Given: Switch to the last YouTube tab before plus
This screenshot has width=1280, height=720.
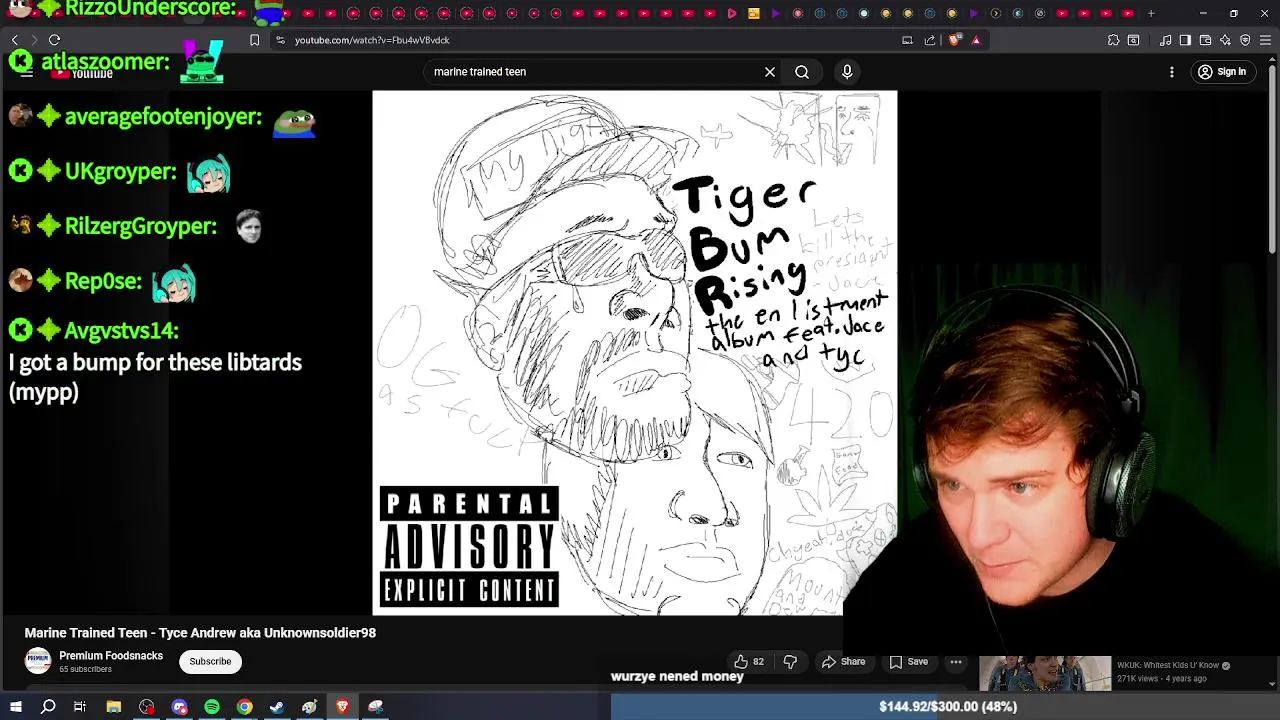Looking at the screenshot, I should click(1128, 13).
